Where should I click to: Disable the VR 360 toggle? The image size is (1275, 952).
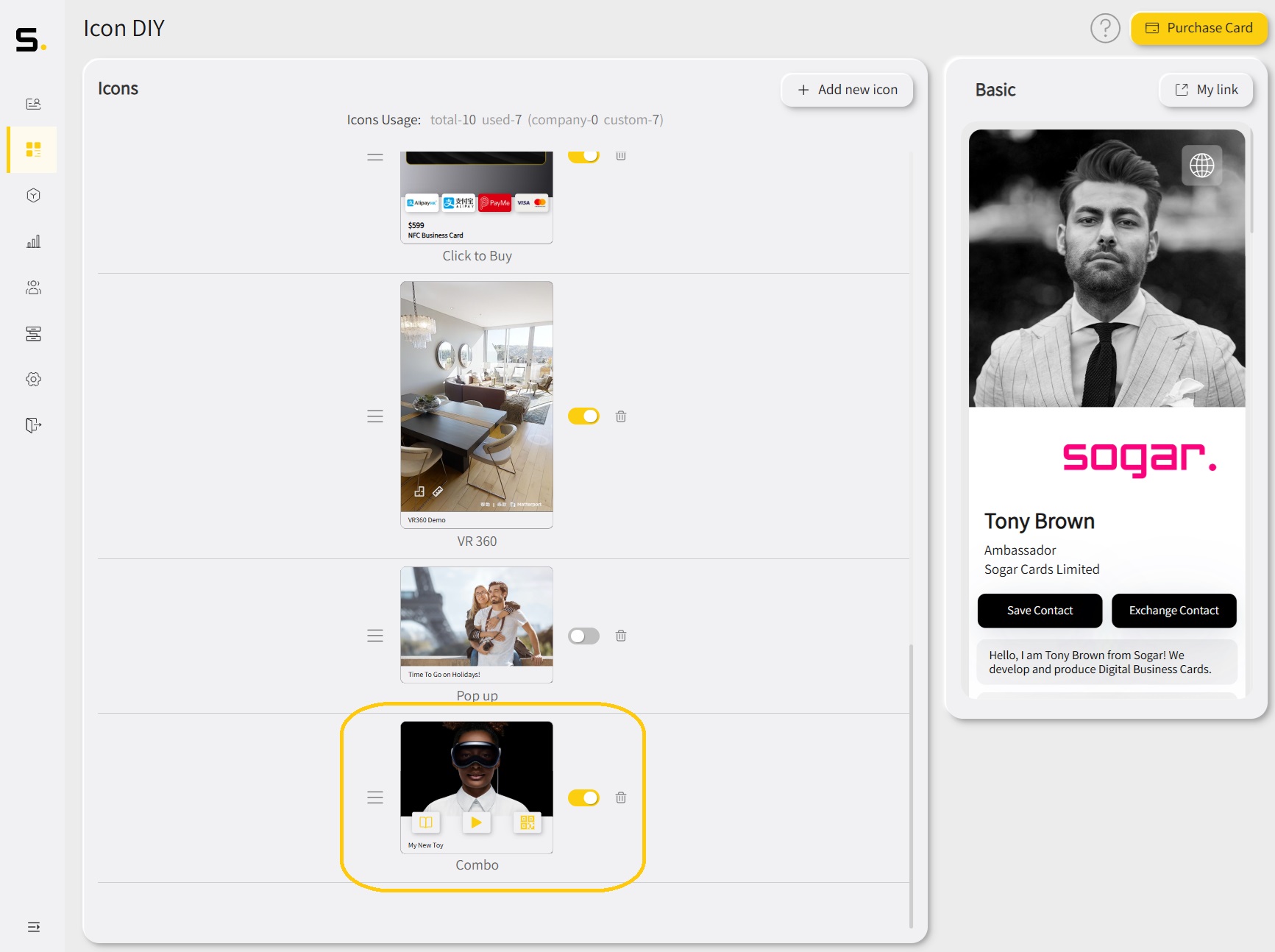[583, 416]
